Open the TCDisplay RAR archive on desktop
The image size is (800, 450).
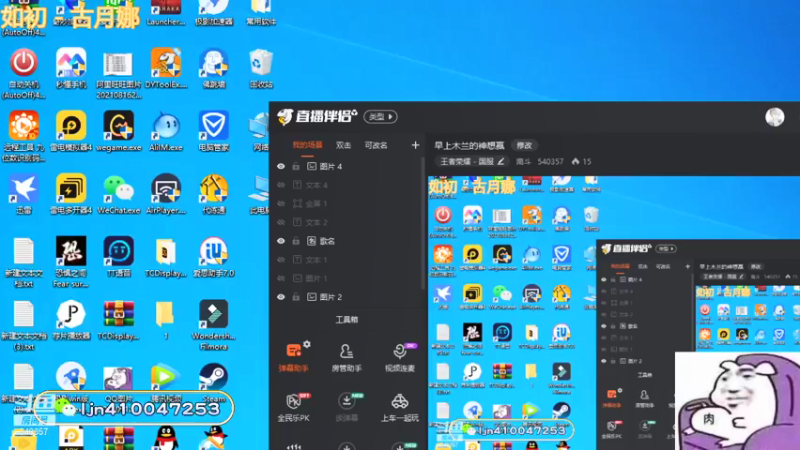(x=118, y=319)
